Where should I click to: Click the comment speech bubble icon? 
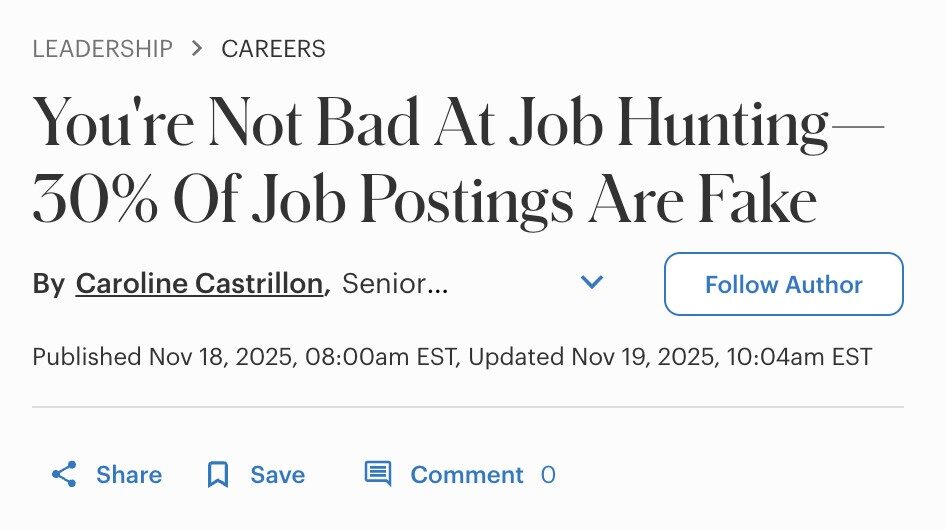tap(377, 474)
